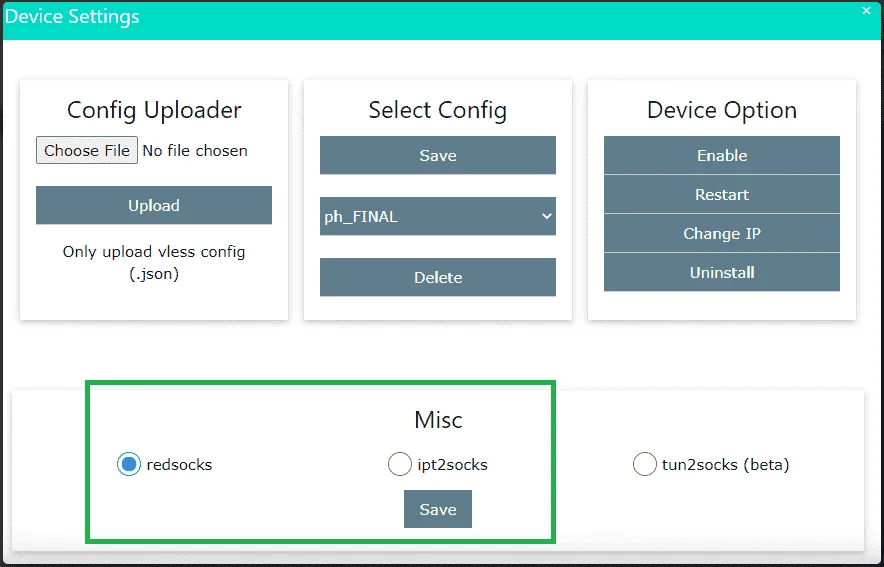
Task: Click Enable under Device Option
Action: click(722, 155)
